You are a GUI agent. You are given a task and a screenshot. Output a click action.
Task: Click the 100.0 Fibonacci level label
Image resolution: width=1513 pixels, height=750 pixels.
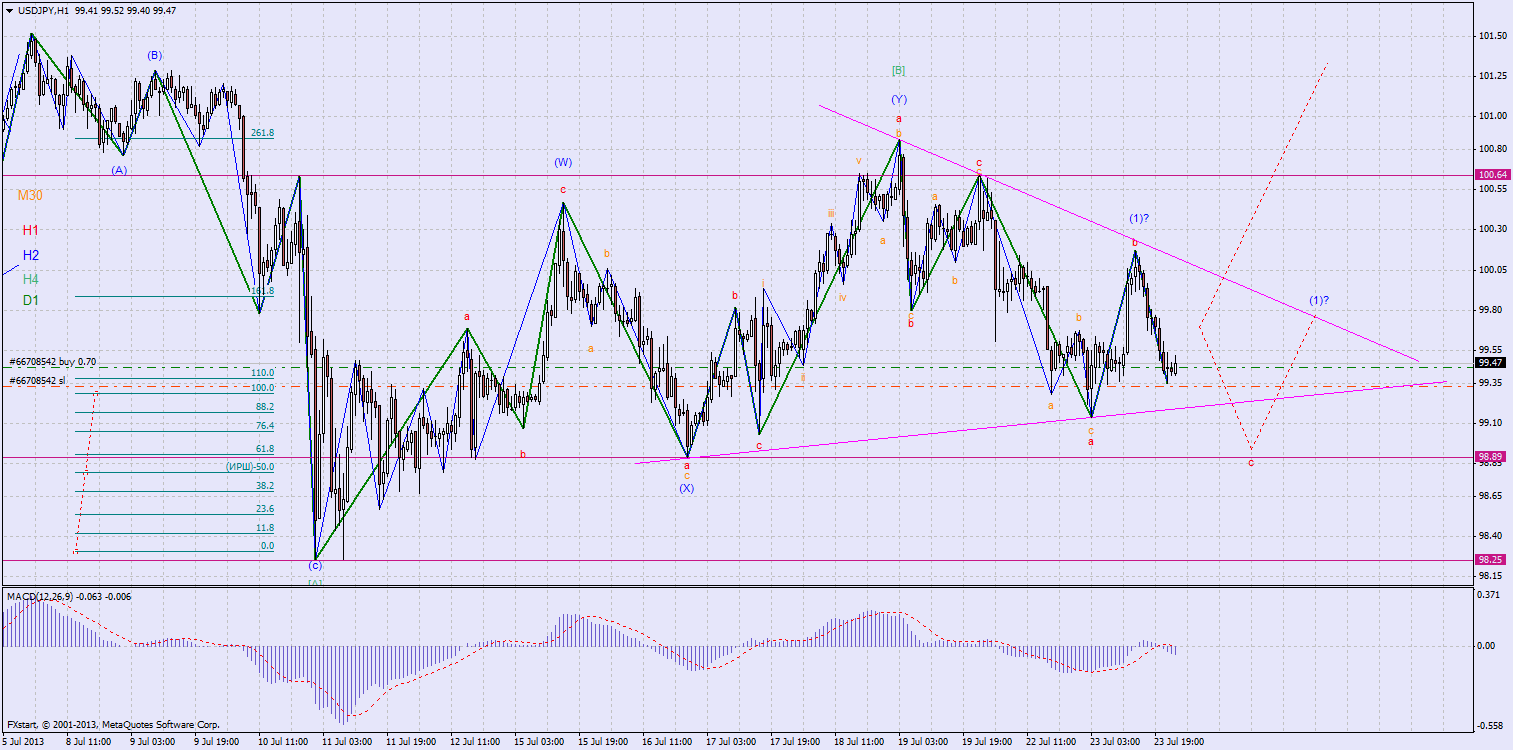point(263,387)
